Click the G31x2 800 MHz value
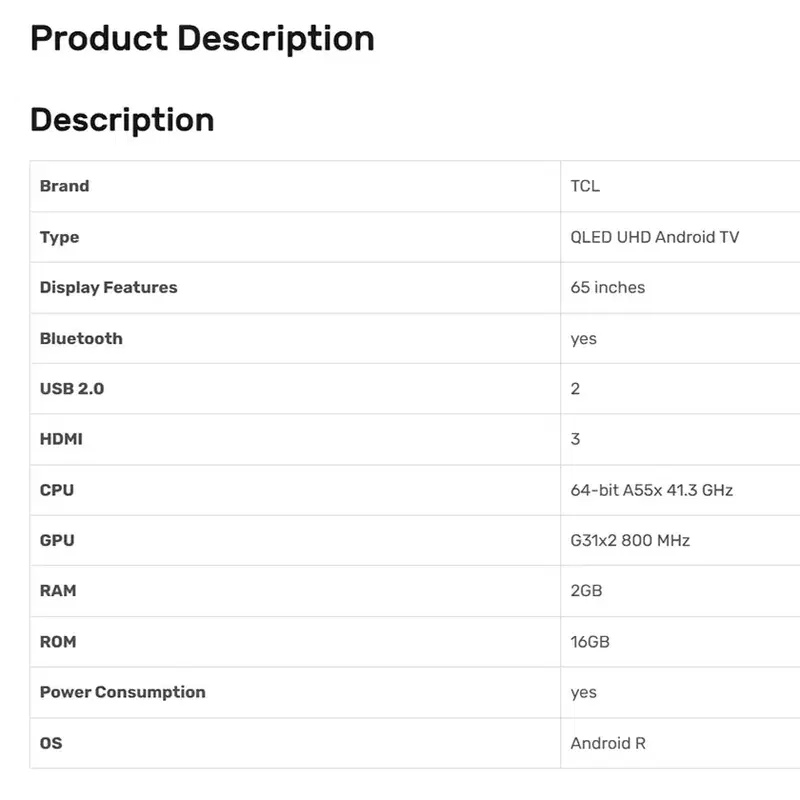This screenshot has height=800, width=800. [x=630, y=540]
